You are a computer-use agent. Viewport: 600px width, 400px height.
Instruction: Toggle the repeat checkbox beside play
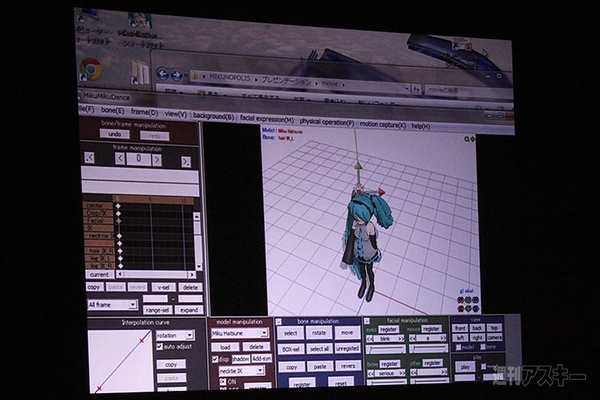pyautogui.click(x=483, y=366)
